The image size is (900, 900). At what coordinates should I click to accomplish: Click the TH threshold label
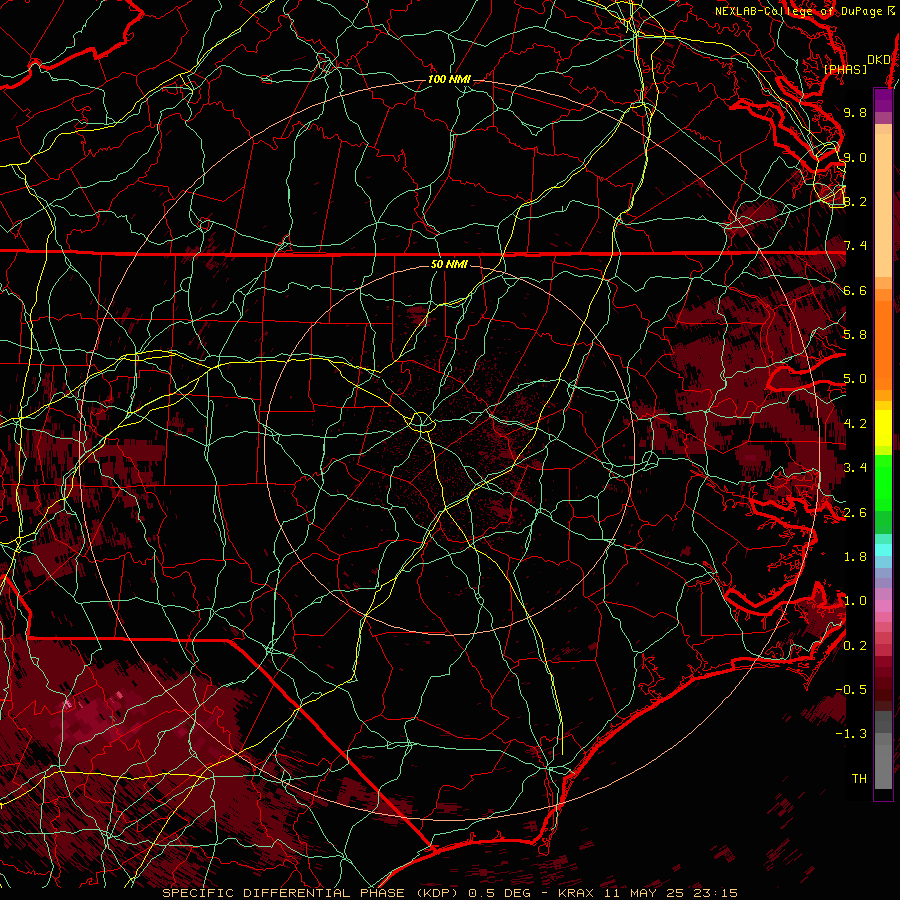(859, 779)
